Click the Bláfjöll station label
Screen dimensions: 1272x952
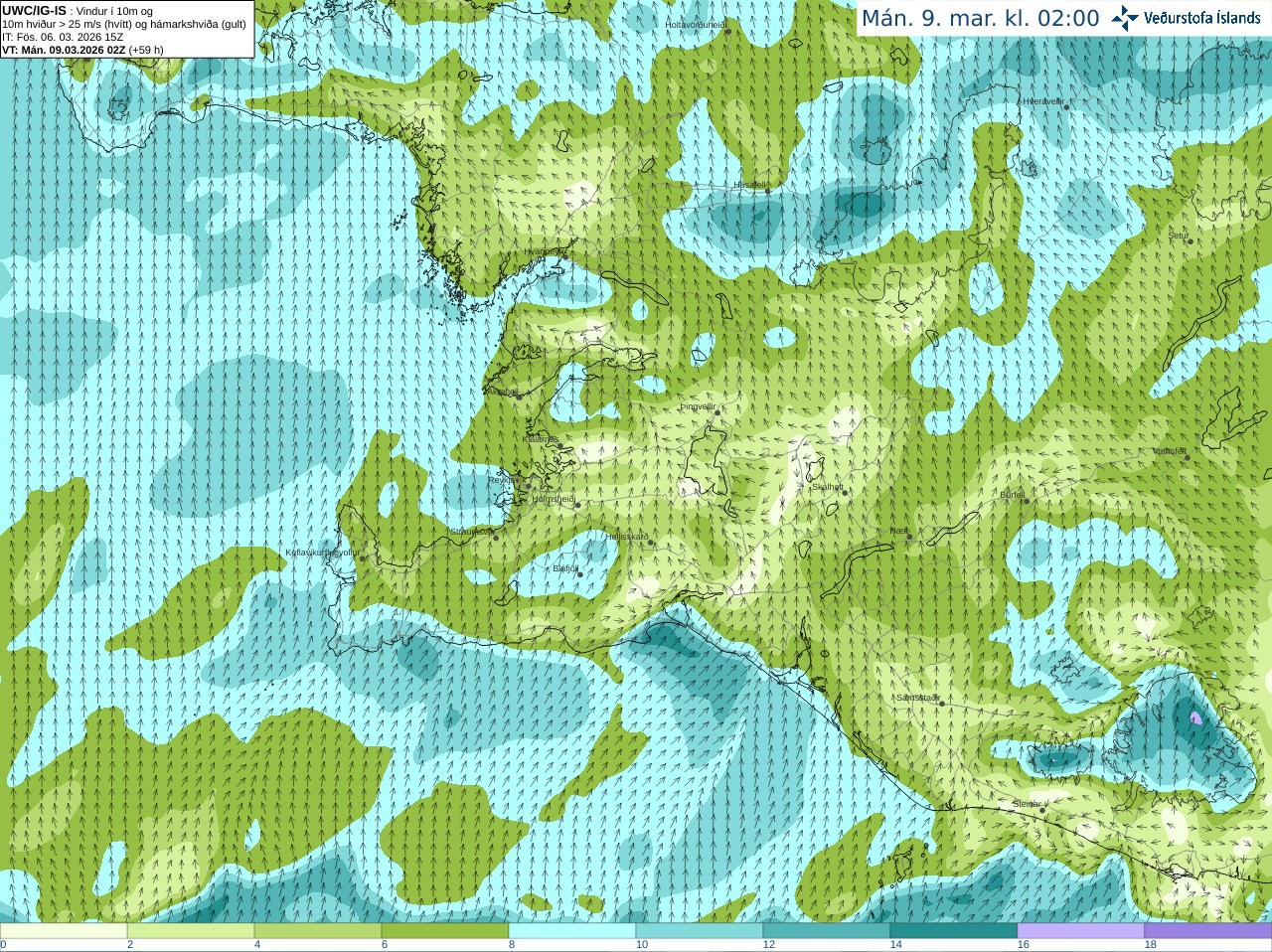pyautogui.click(x=565, y=568)
